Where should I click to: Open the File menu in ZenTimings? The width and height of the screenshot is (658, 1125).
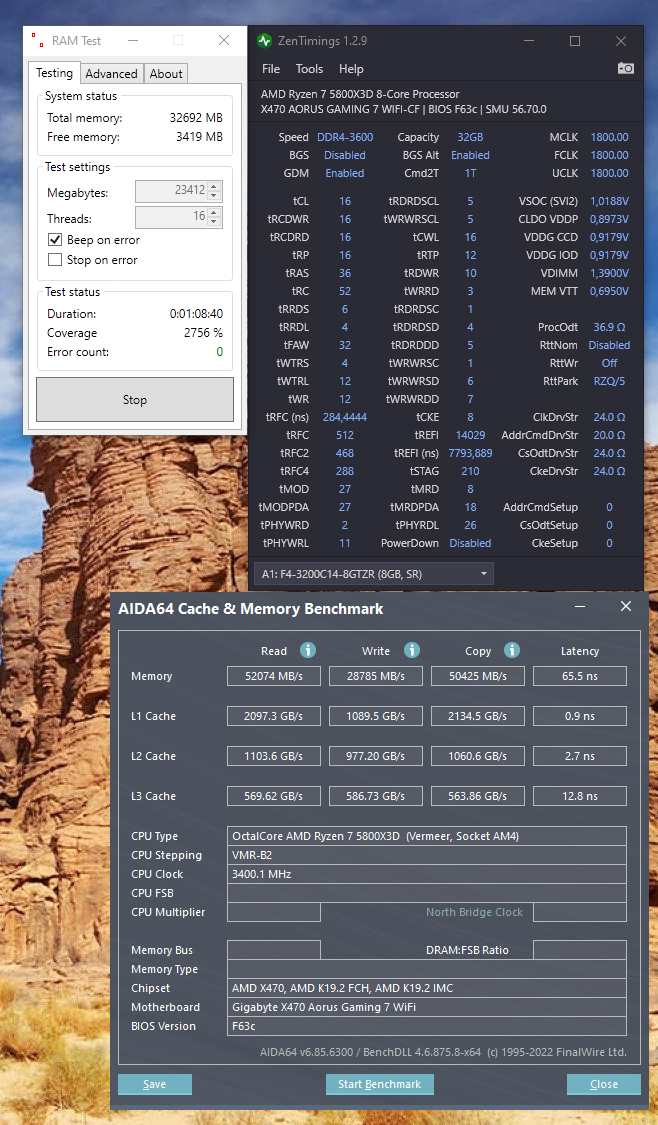(271, 69)
